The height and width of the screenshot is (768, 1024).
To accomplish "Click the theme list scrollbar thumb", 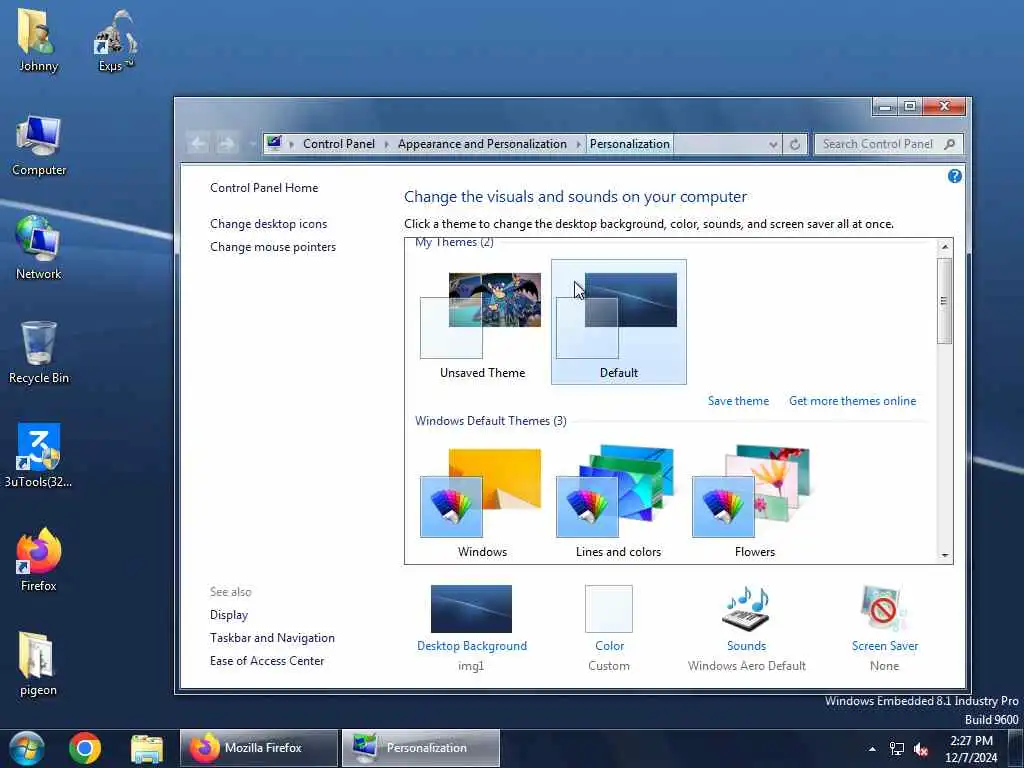I will (x=944, y=300).
